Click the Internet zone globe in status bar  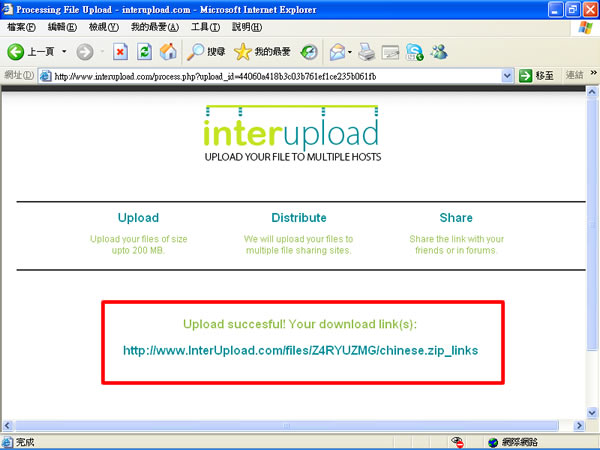pyautogui.click(x=493, y=442)
